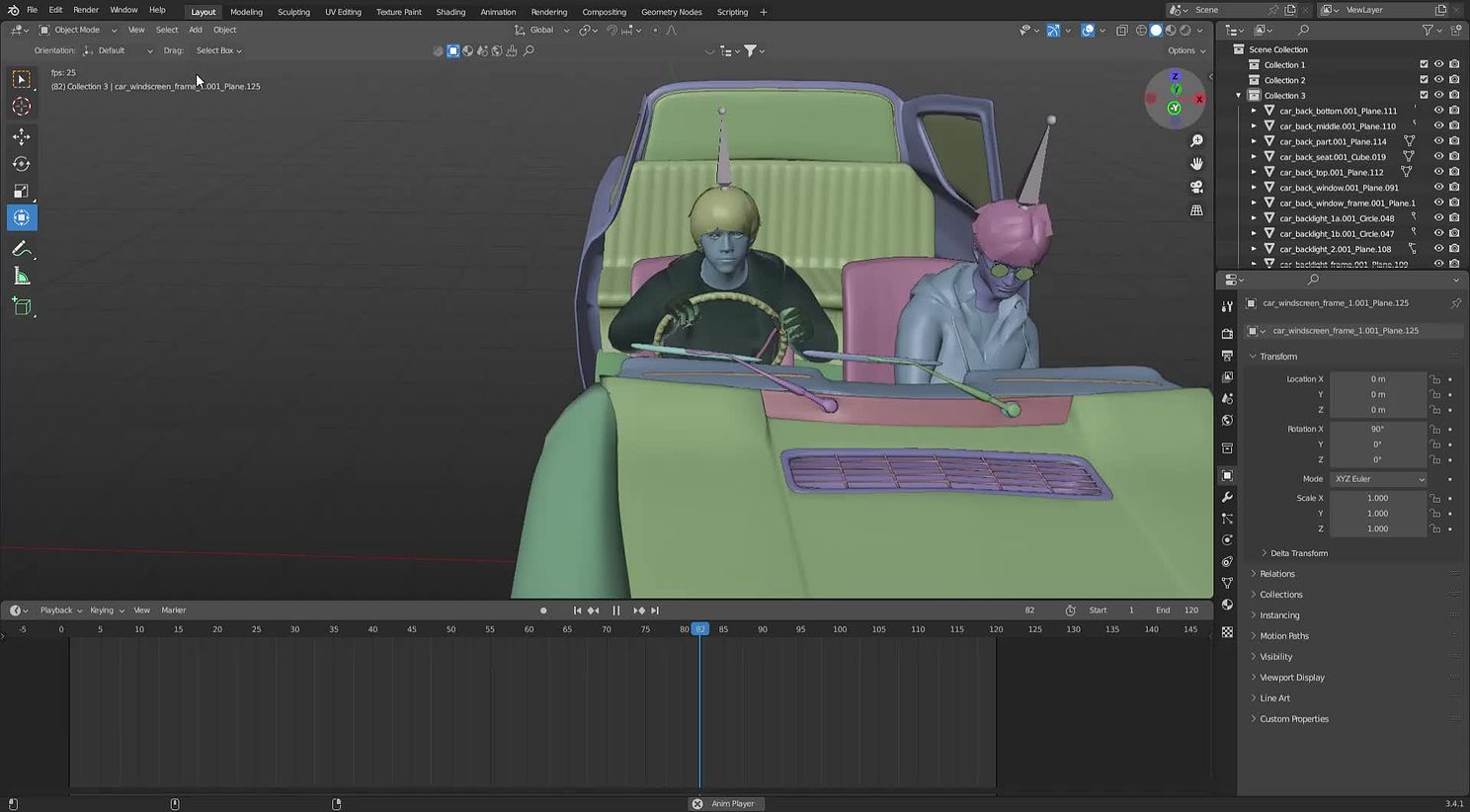Select the Annotate tool
The image size is (1470, 812).
[x=22, y=249]
